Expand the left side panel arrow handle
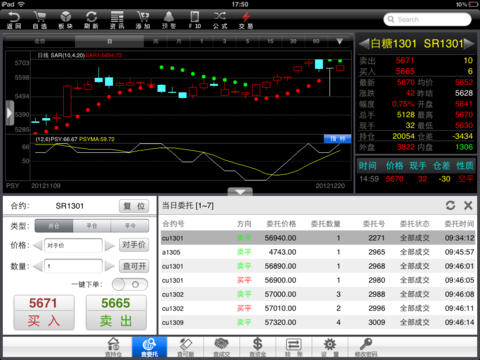Viewport: 480px width, 360px height. tap(10, 113)
